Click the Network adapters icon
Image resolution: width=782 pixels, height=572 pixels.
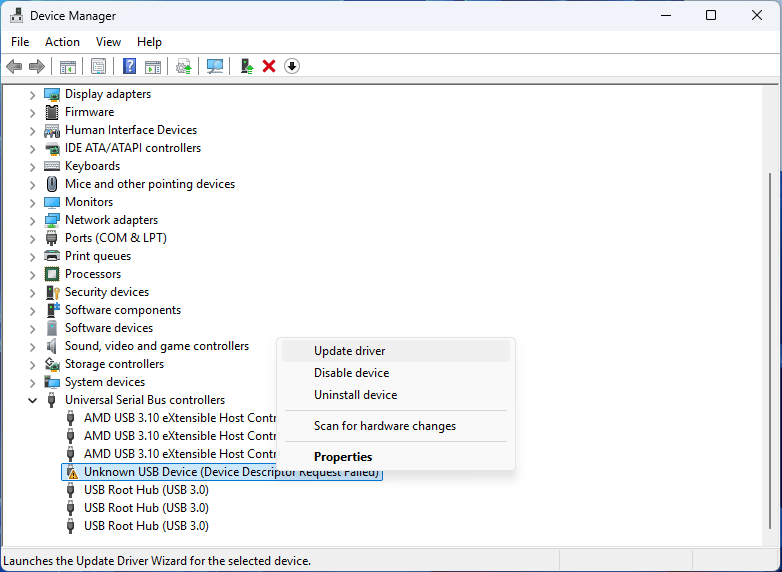click(52, 220)
